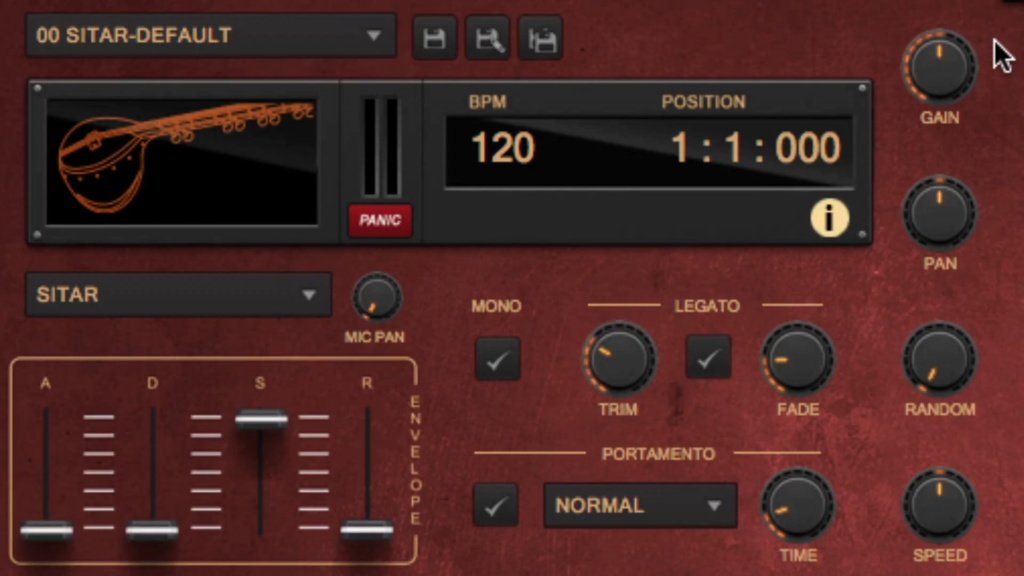Open the yellow info button
The width and height of the screenshot is (1024, 576).
[829, 218]
